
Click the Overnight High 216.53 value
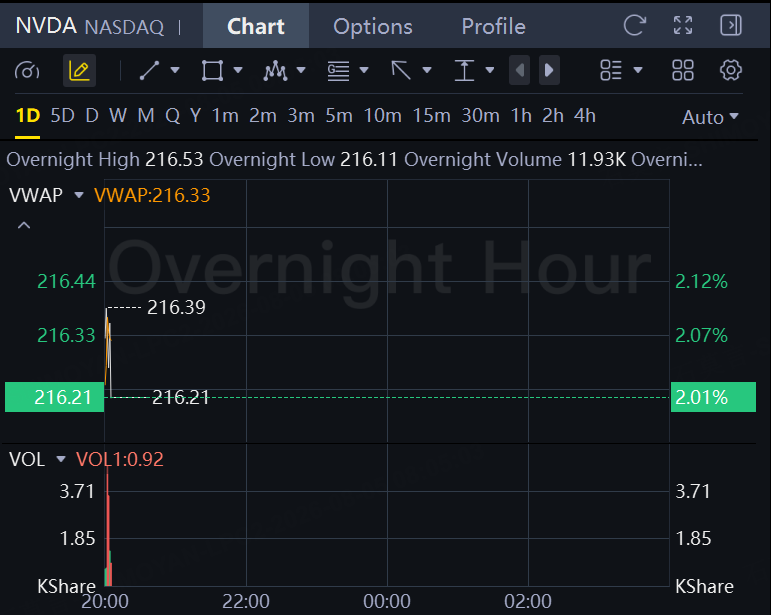click(174, 160)
